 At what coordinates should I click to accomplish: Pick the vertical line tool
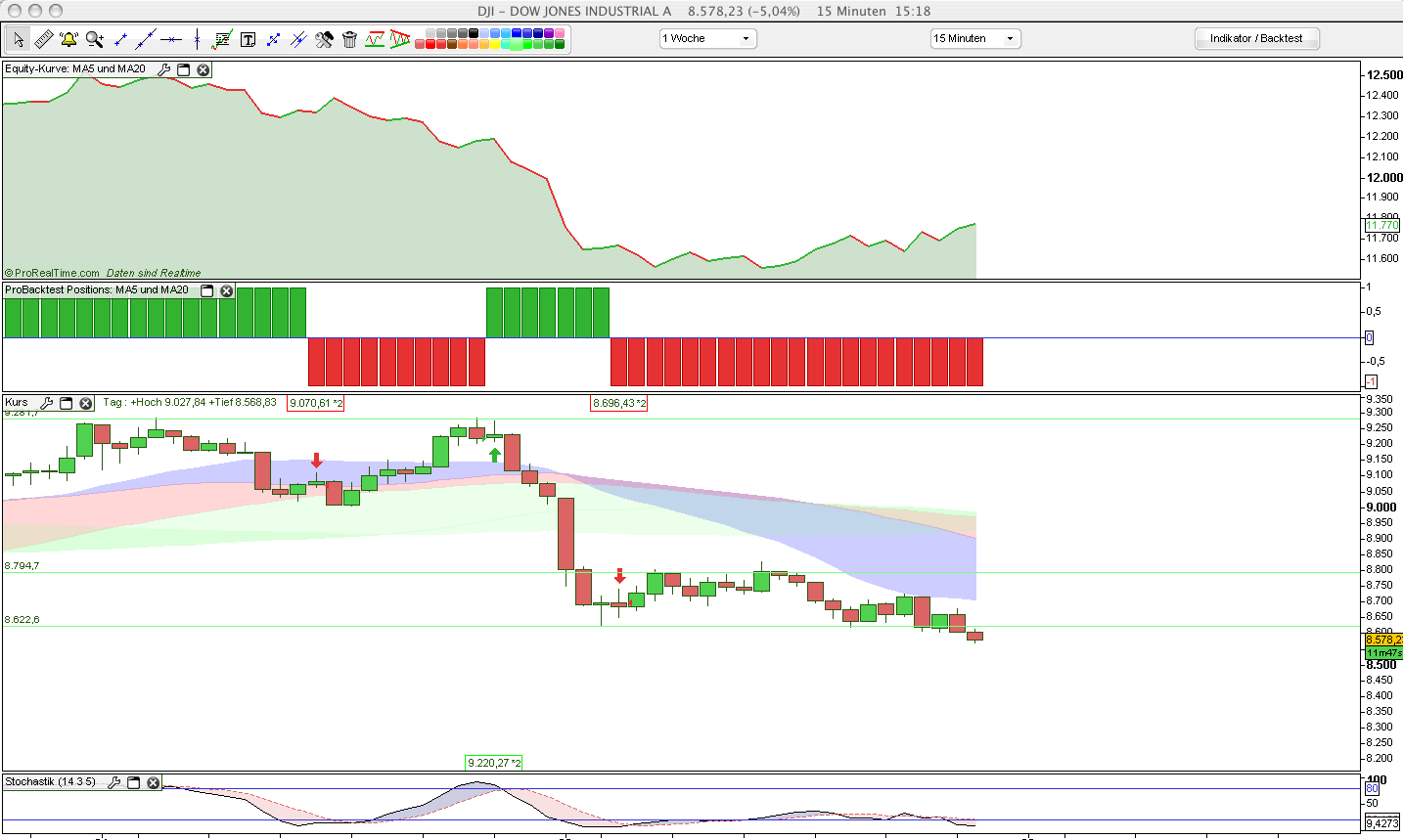click(x=197, y=39)
